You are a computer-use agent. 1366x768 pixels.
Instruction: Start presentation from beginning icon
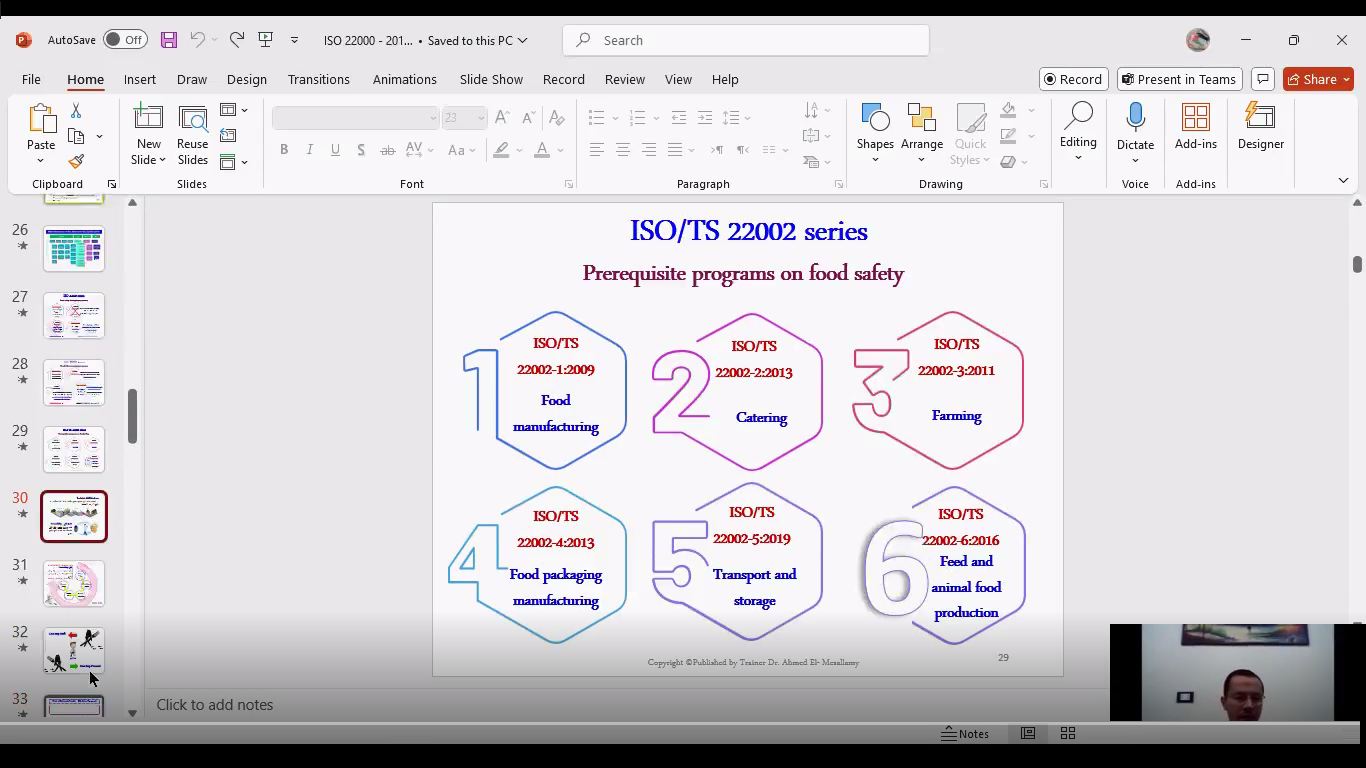coord(266,40)
